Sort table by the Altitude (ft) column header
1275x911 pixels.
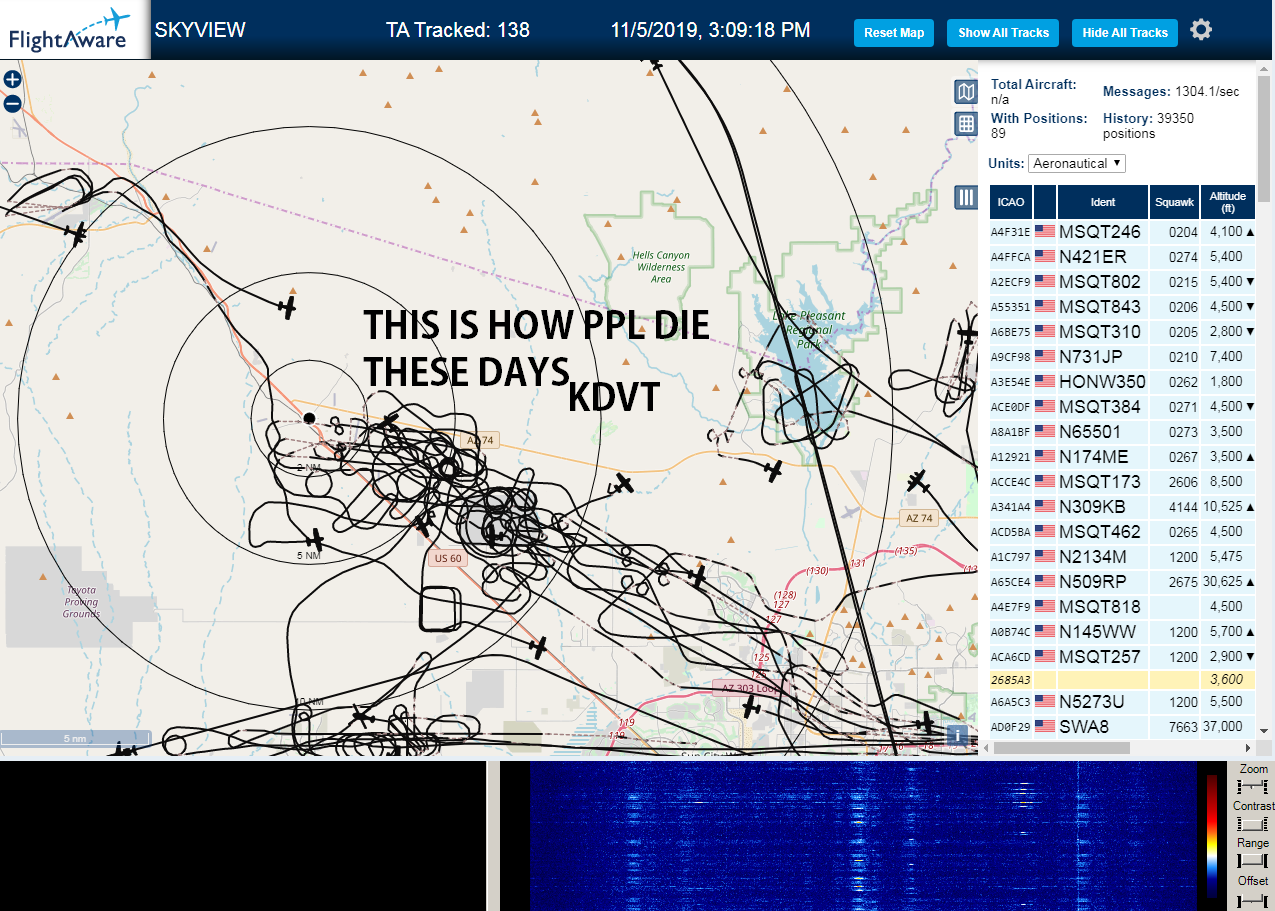click(1227, 202)
